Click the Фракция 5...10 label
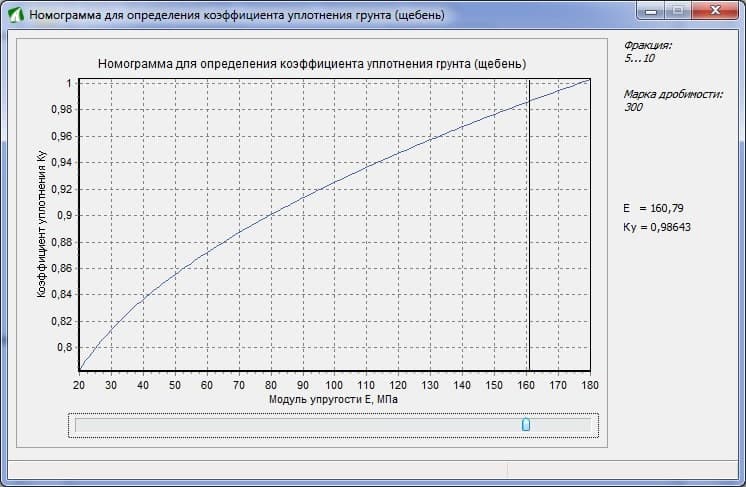746x487 pixels. coord(648,52)
